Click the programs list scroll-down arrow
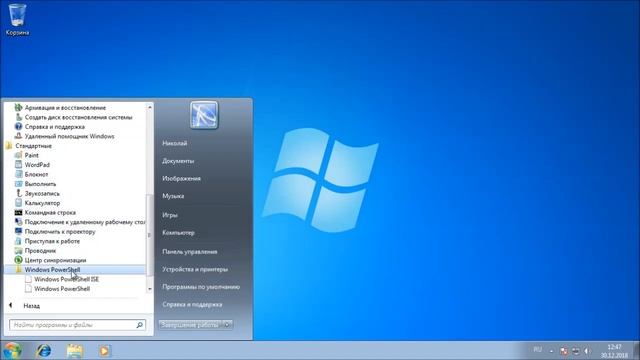 point(149,289)
